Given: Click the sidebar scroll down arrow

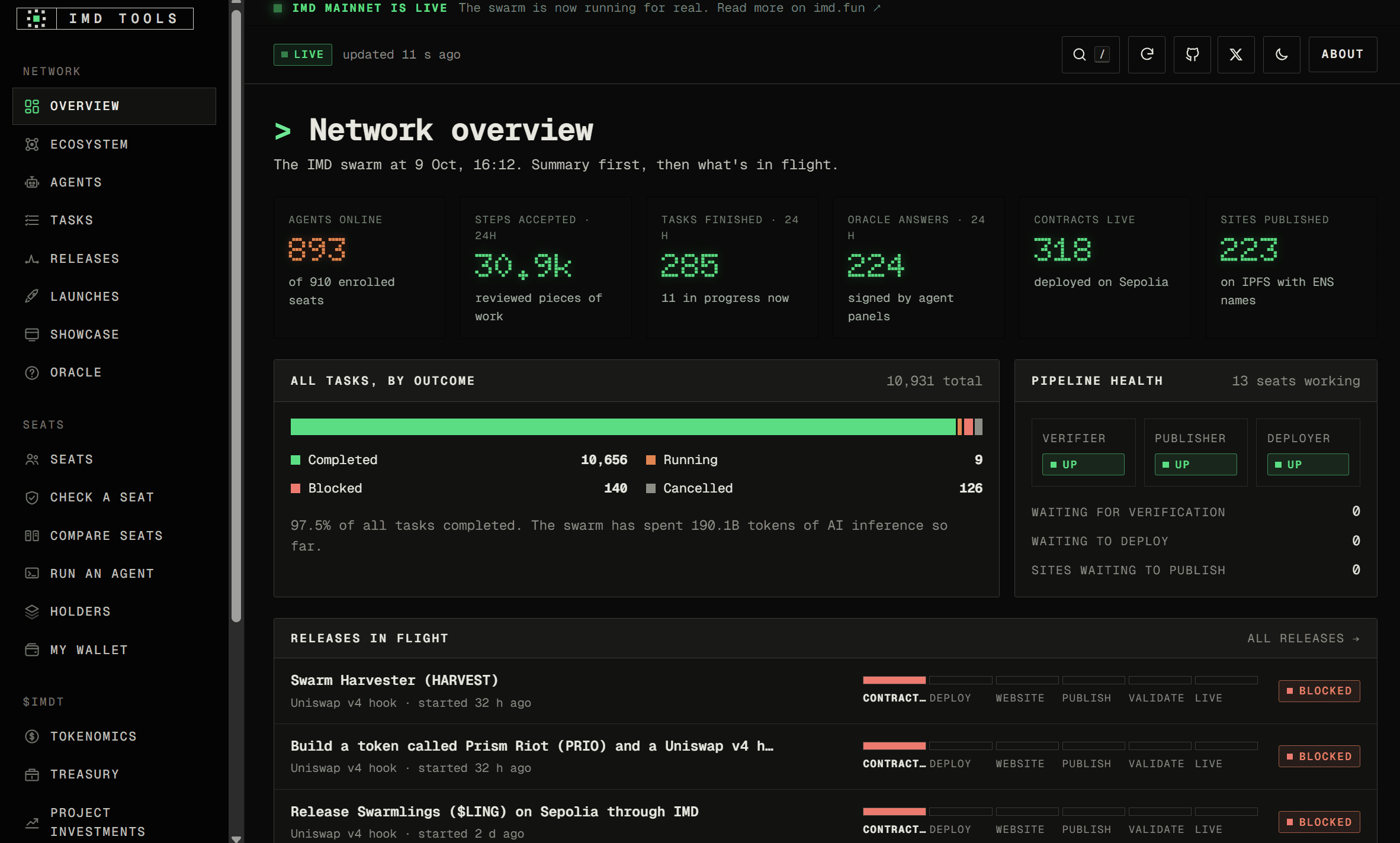Looking at the screenshot, I should pyautogui.click(x=236, y=838).
